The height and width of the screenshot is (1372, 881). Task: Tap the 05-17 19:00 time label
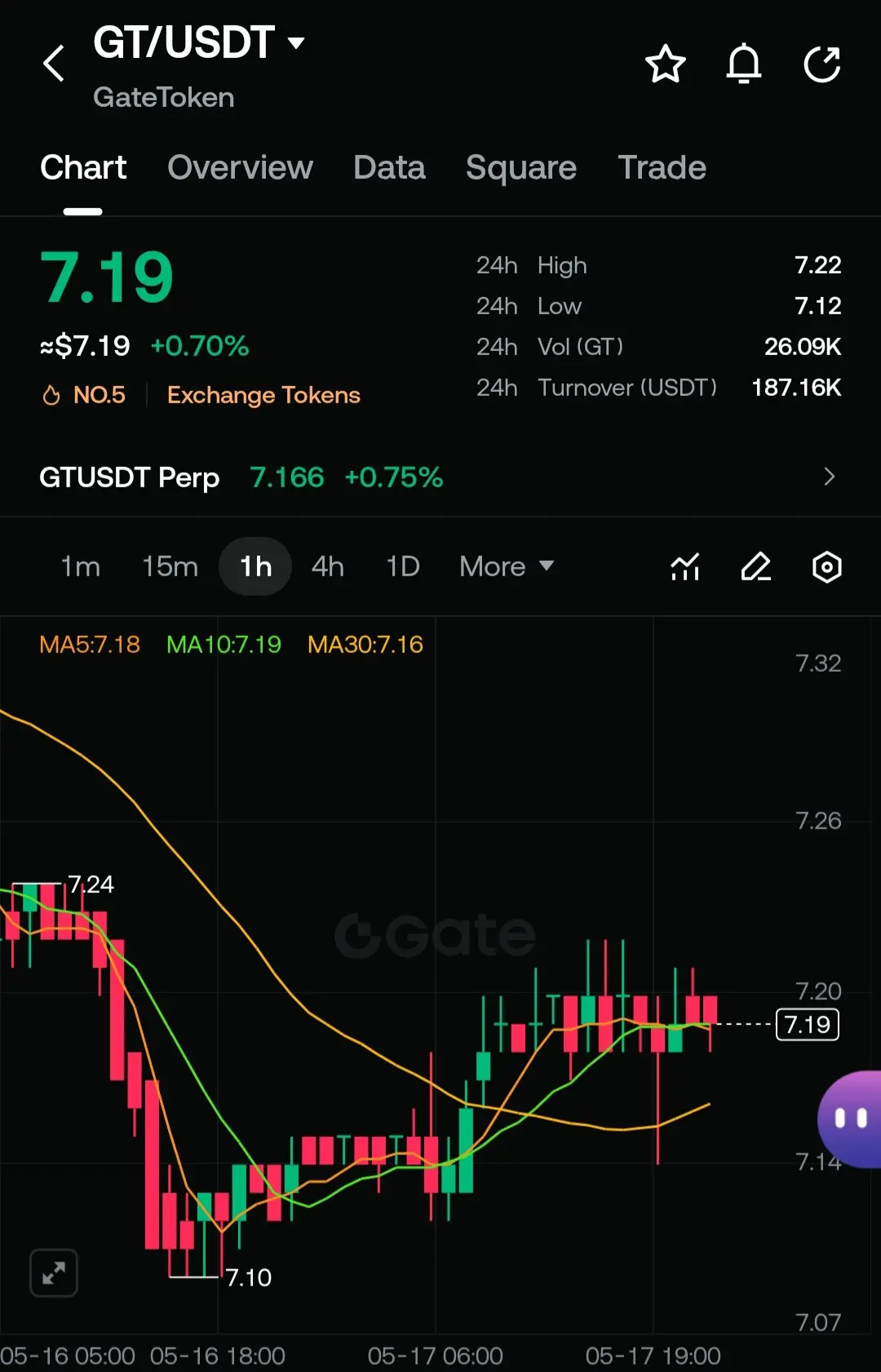653,1356
